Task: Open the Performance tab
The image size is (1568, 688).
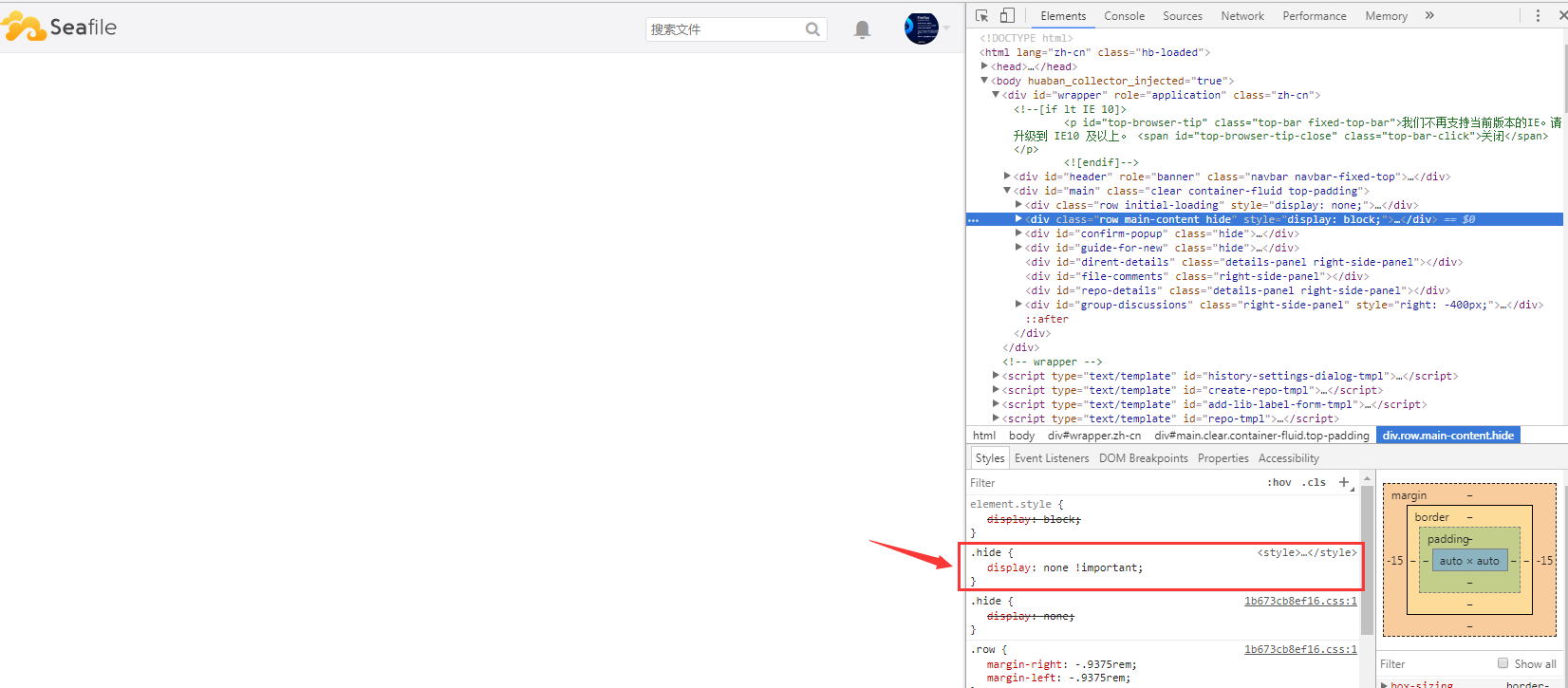Action: point(1315,16)
